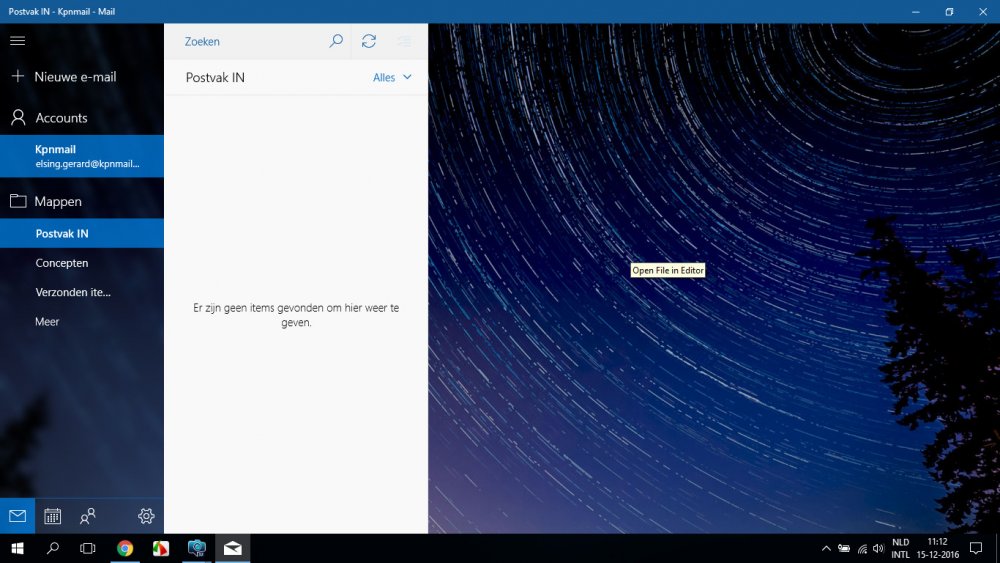This screenshot has width=1000, height=563.
Task: Open the Concepten folder
Action: [x=62, y=263]
